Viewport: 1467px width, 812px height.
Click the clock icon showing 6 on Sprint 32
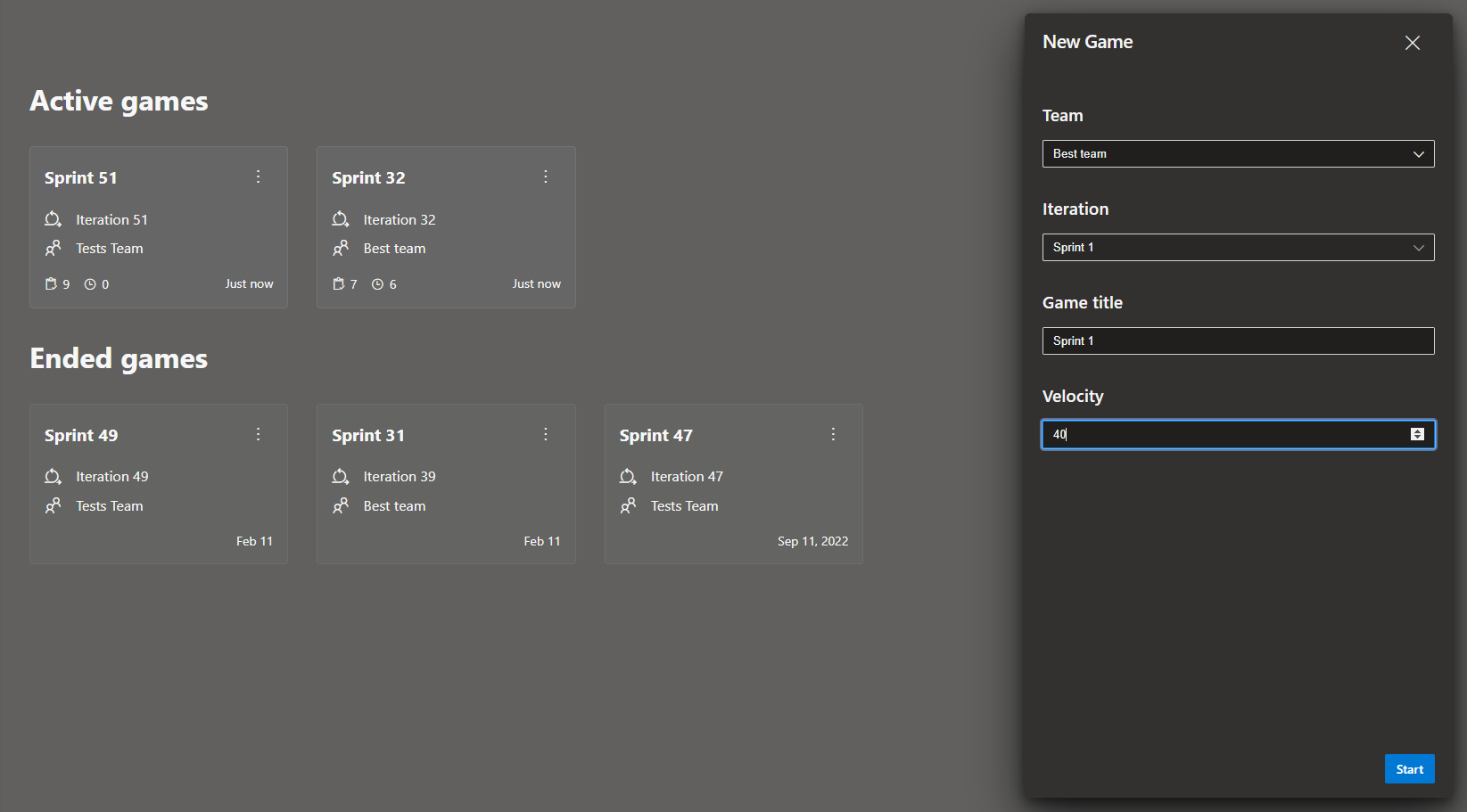[376, 283]
